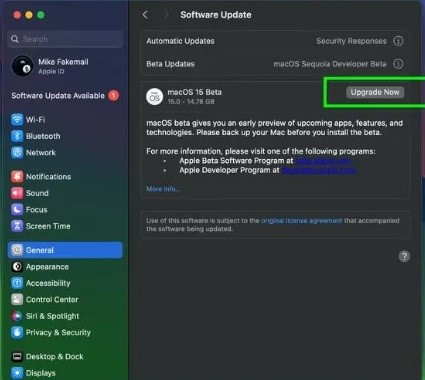Go back with the left chevron arrow
This screenshot has width=425, height=380.
click(145, 15)
